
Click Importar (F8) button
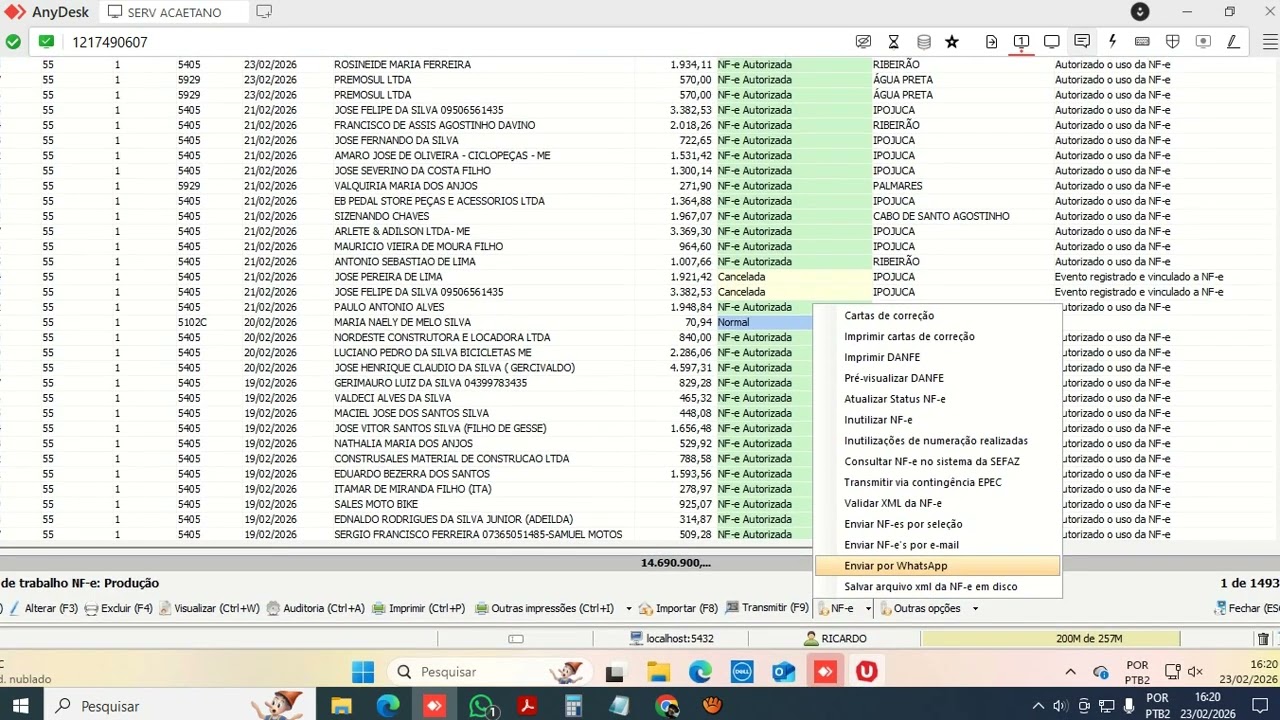click(679, 608)
